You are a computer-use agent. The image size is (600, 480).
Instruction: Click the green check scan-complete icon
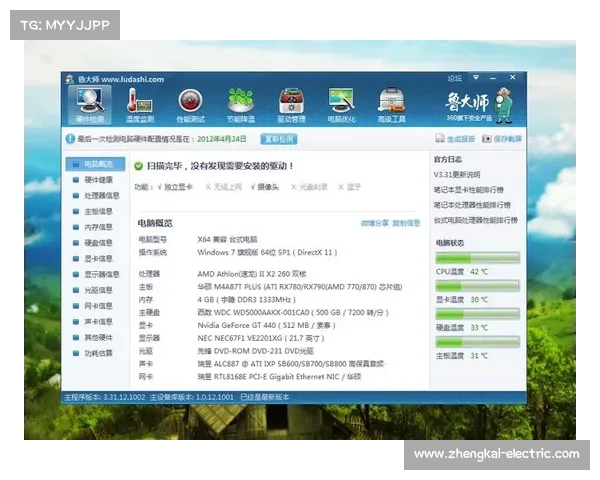[x=138, y=166]
